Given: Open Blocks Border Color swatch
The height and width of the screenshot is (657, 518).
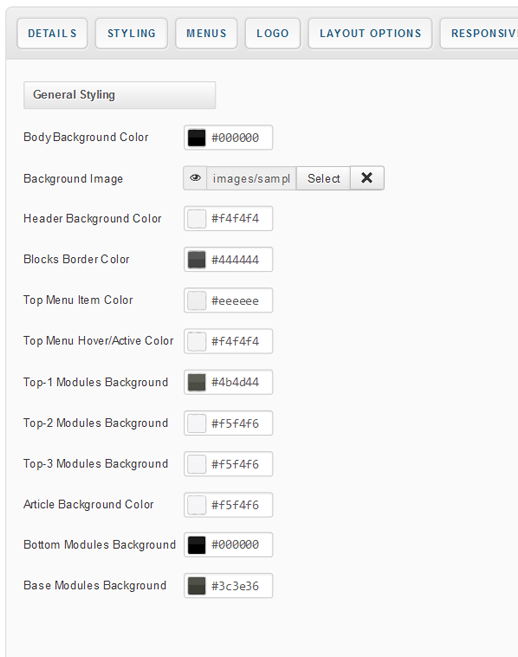Looking at the screenshot, I should 197,259.
